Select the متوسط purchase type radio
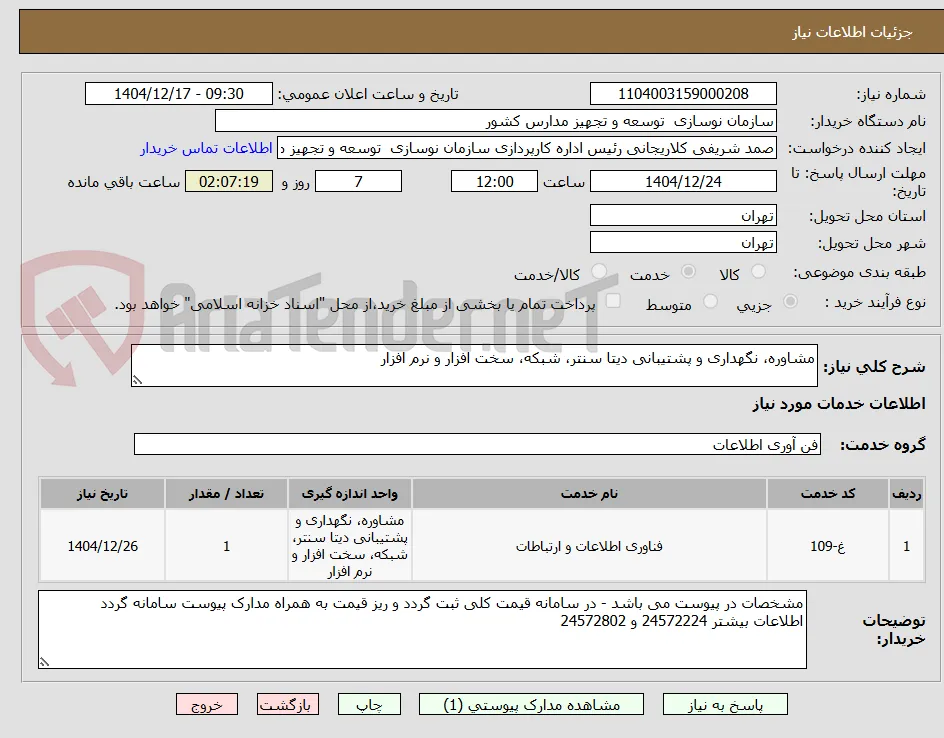This screenshot has height=738, width=944. click(x=710, y=302)
